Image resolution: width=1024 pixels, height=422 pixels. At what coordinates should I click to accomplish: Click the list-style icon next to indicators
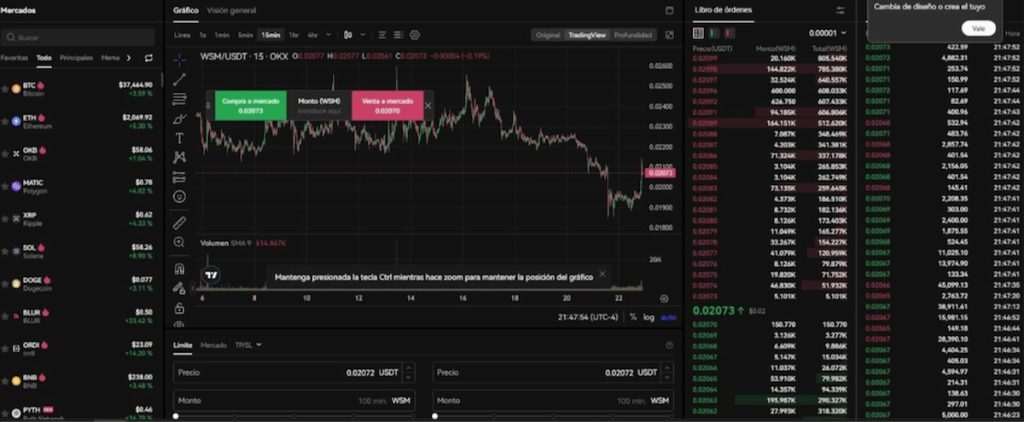pyautogui.click(x=398, y=35)
